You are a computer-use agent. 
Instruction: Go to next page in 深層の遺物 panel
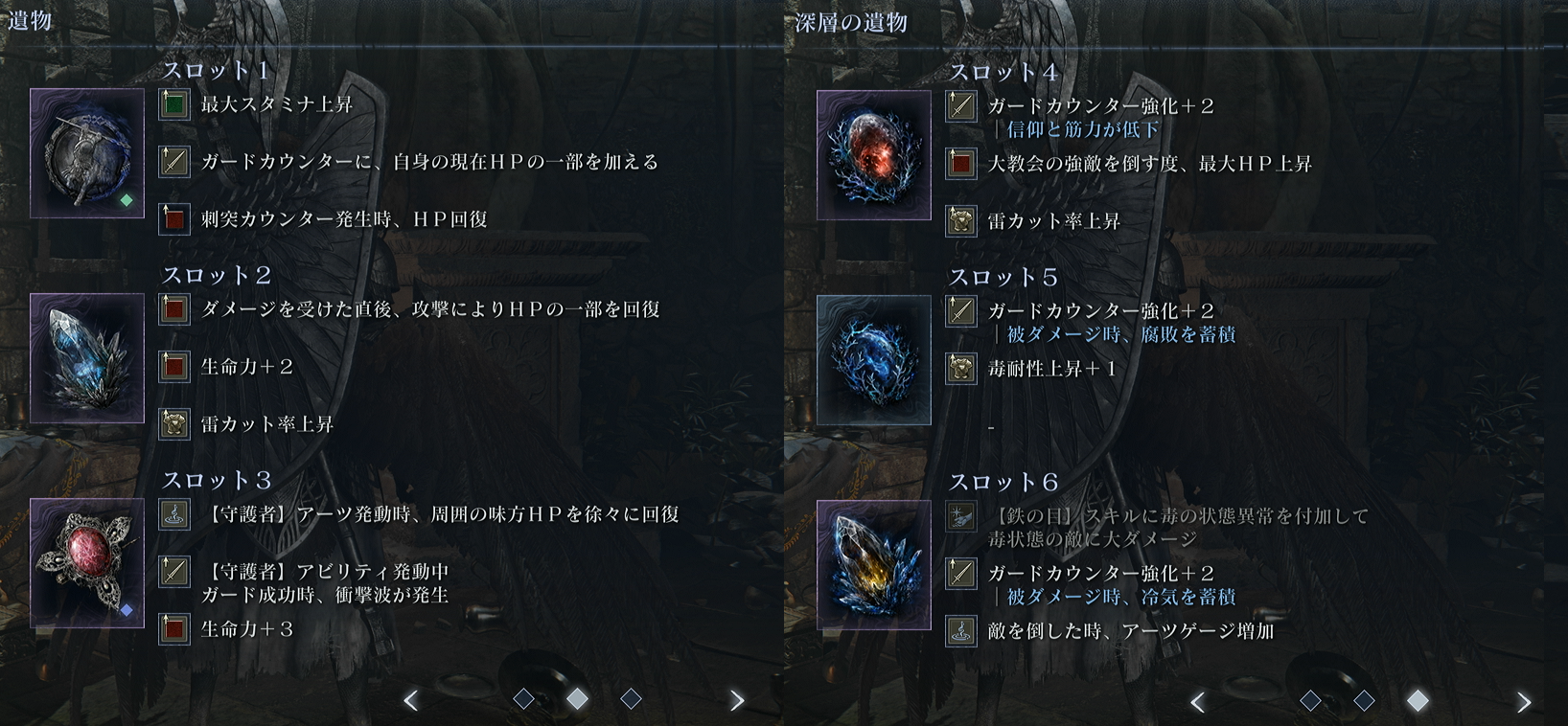pos(1524,703)
